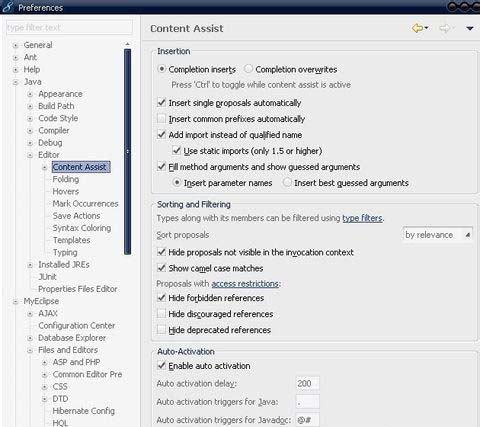Expand the Debug node
This screenshot has width=480, height=427.
30,143
